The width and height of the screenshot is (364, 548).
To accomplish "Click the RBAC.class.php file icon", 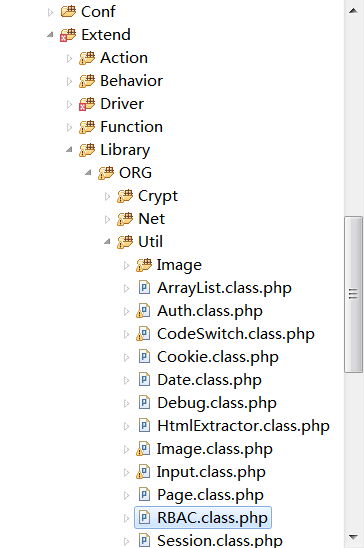I will [144, 518].
